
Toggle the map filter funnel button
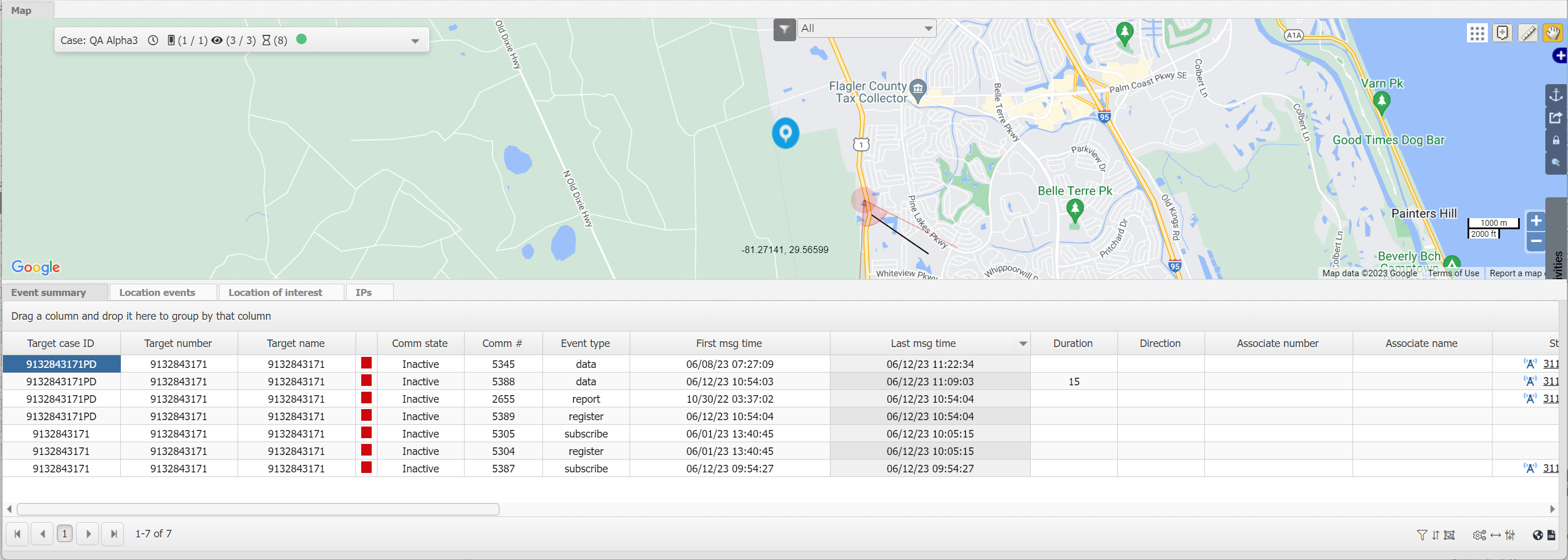[x=784, y=28]
